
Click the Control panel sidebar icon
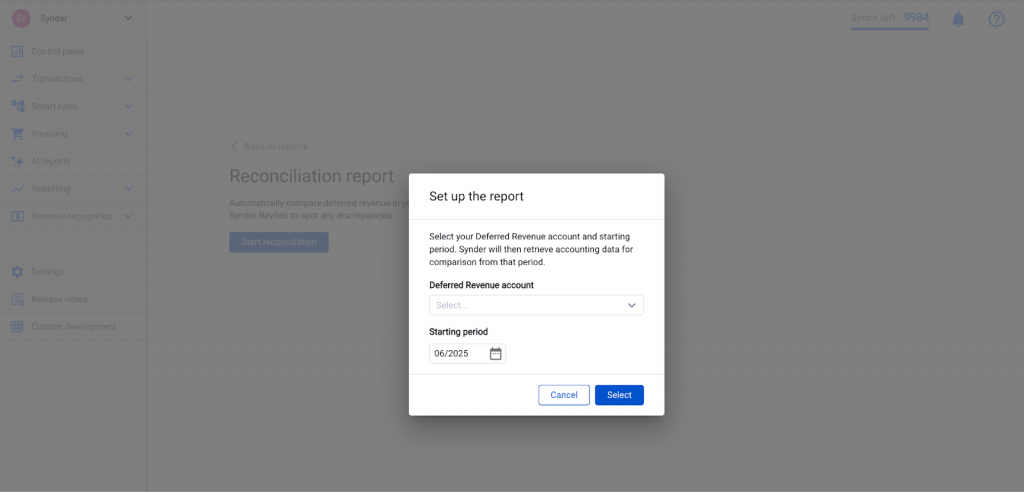click(18, 51)
